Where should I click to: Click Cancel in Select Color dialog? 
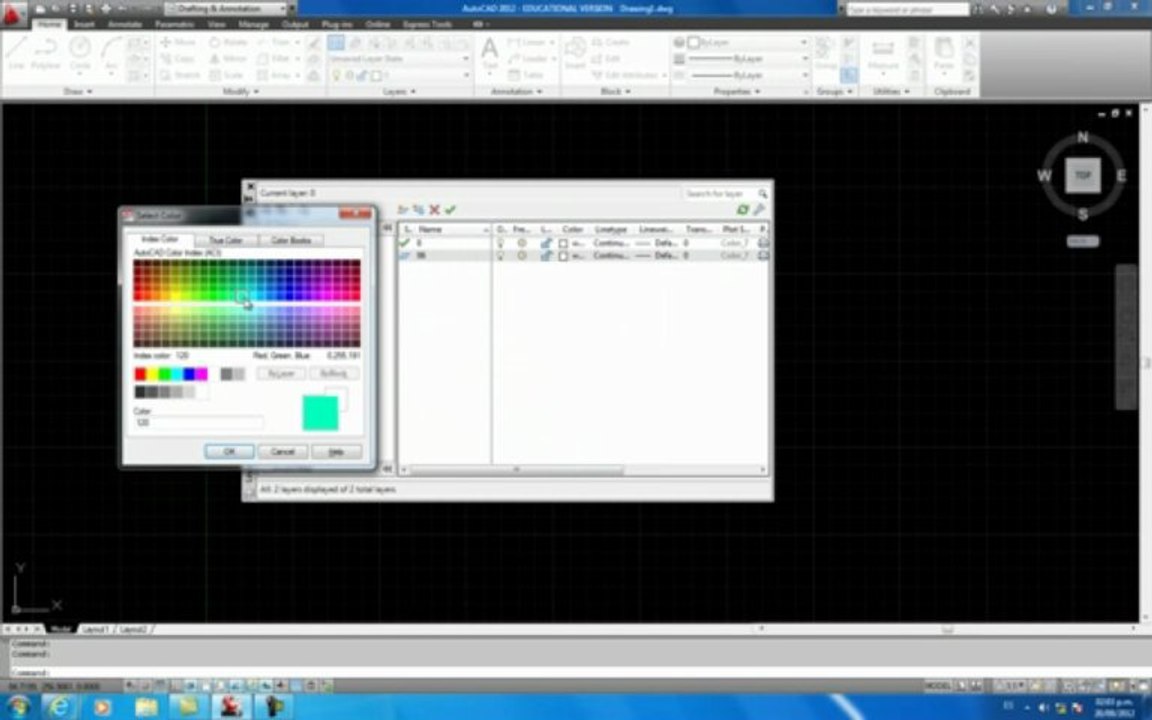(x=283, y=452)
